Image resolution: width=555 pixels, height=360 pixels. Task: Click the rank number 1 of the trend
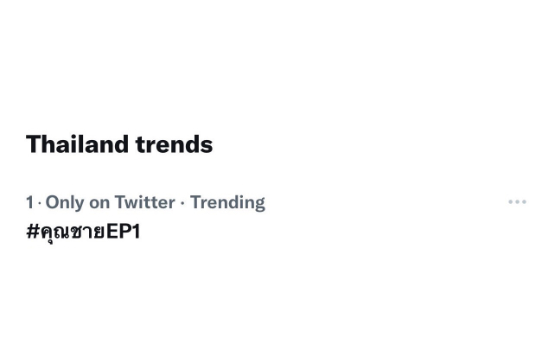[30, 202]
